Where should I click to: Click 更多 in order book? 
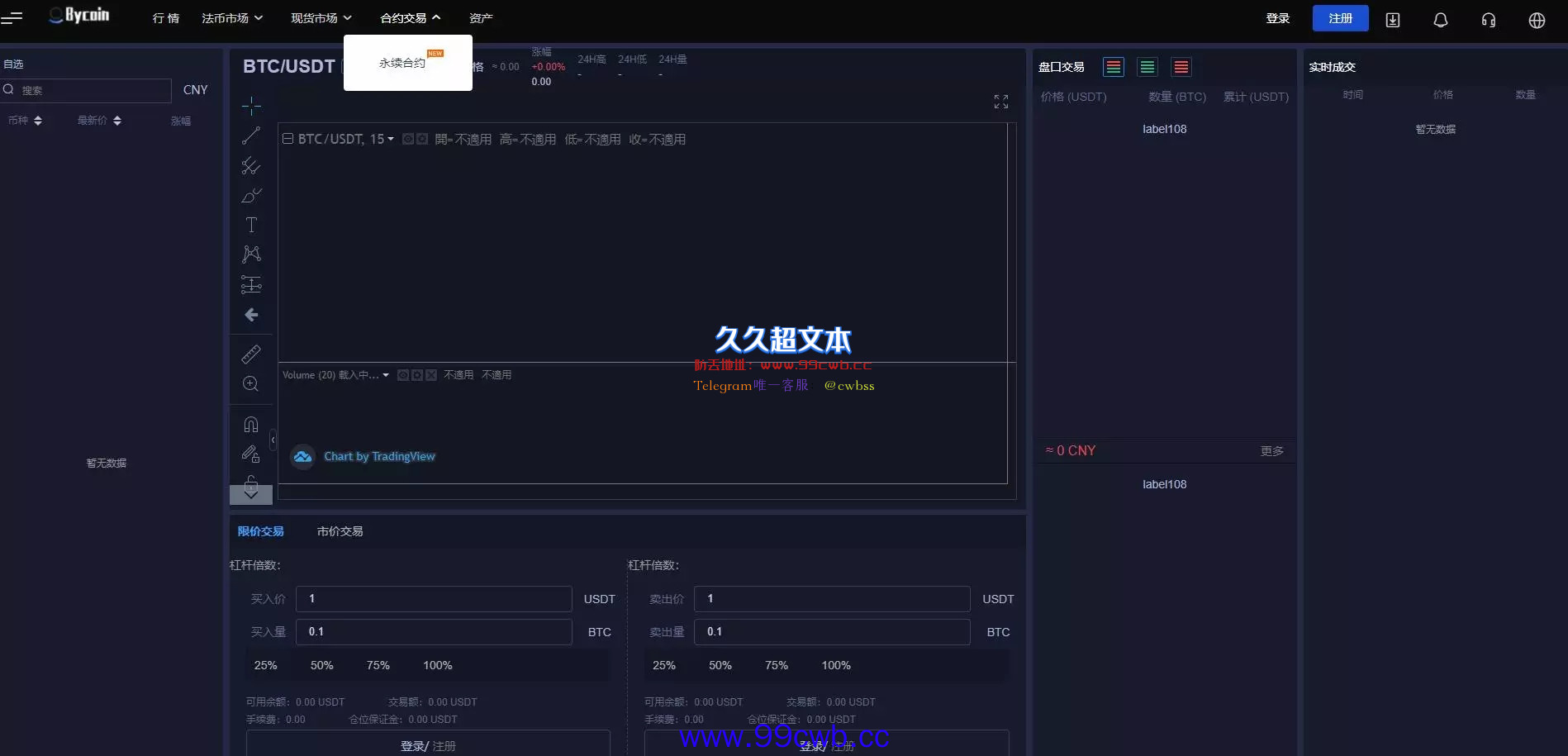pyautogui.click(x=1272, y=451)
